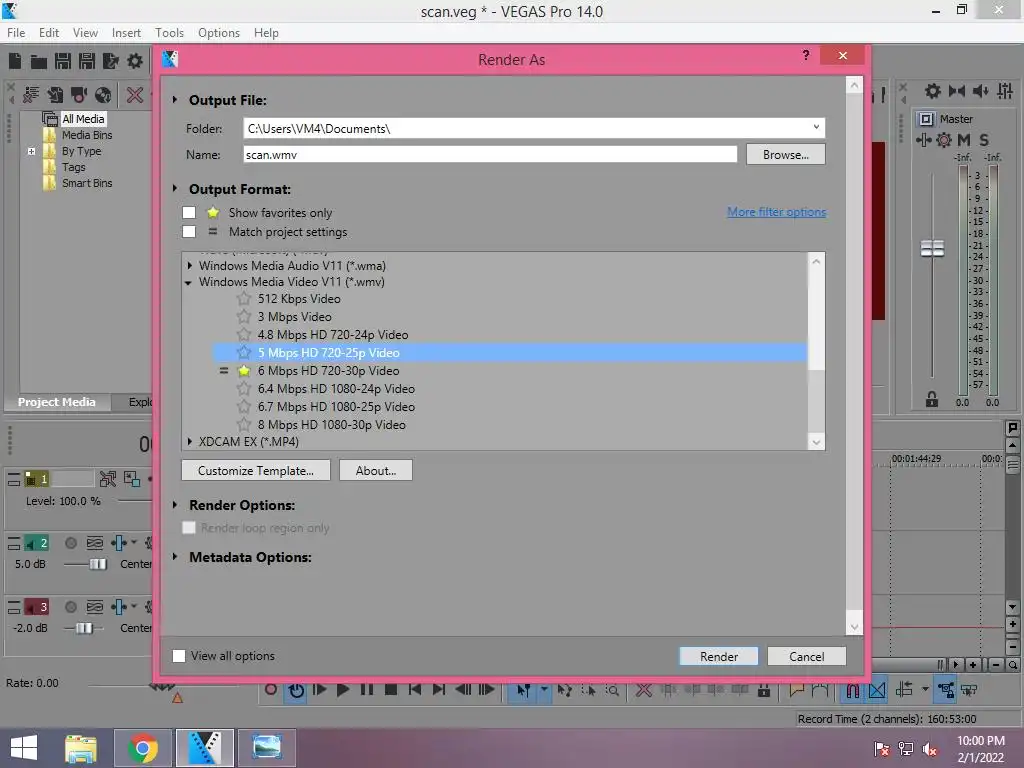Collapse the Output File section arrow
This screenshot has width=1024, height=768.
click(x=175, y=100)
